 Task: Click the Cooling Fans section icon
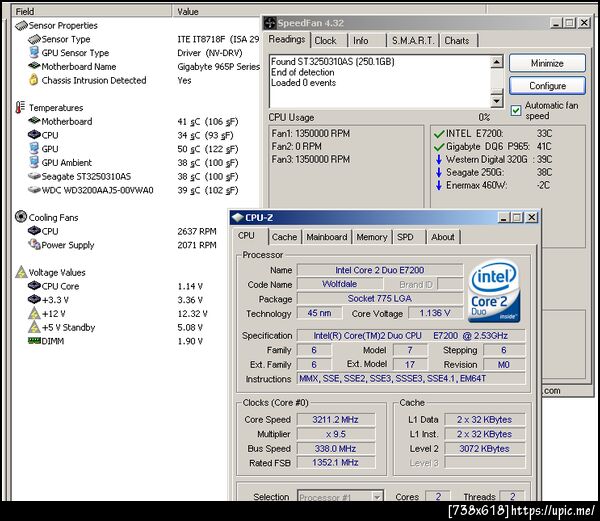point(21,217)
